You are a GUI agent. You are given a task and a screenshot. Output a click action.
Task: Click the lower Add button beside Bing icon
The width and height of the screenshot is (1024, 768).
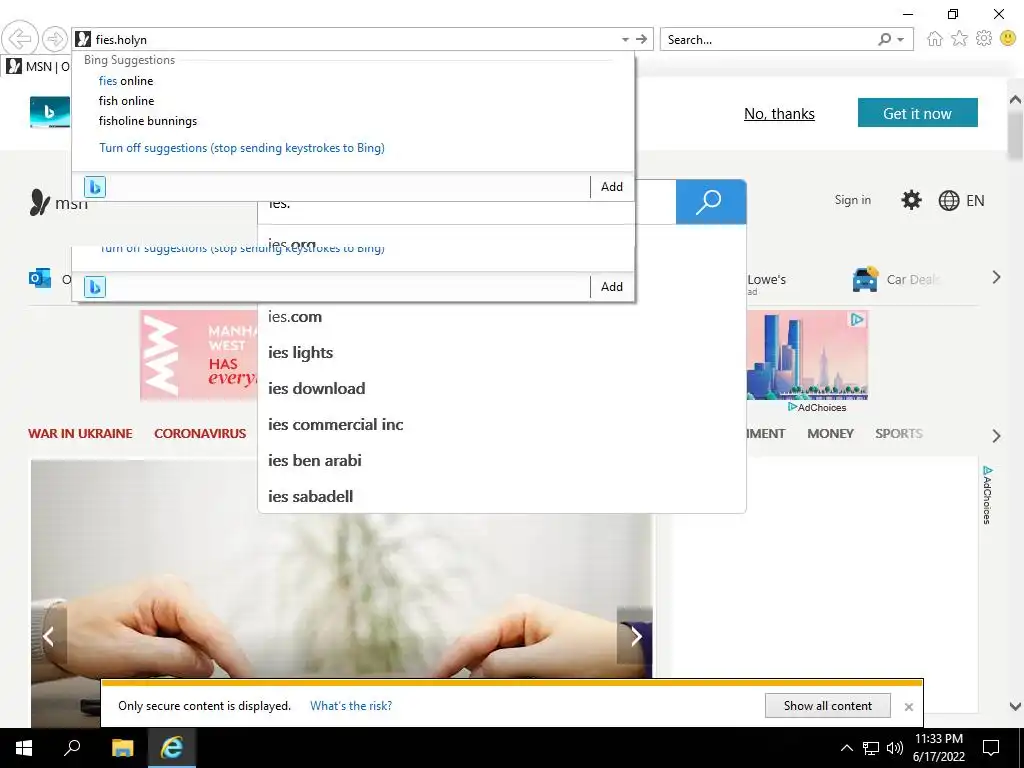612,287
